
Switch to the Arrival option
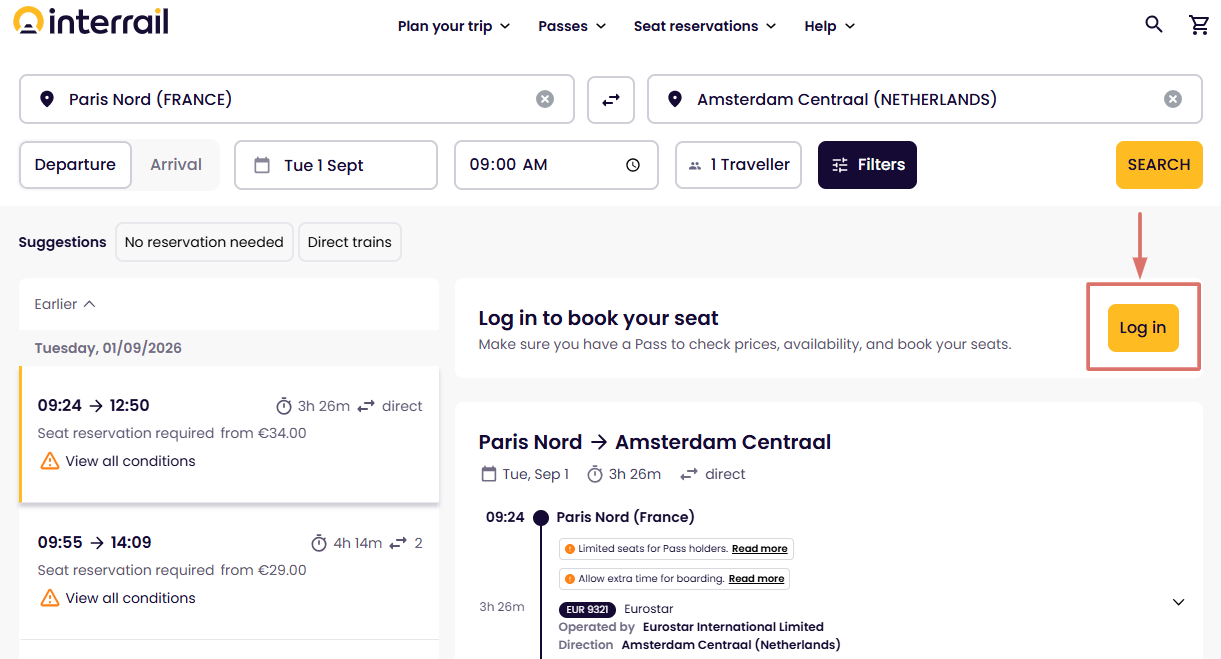(176, 165)
